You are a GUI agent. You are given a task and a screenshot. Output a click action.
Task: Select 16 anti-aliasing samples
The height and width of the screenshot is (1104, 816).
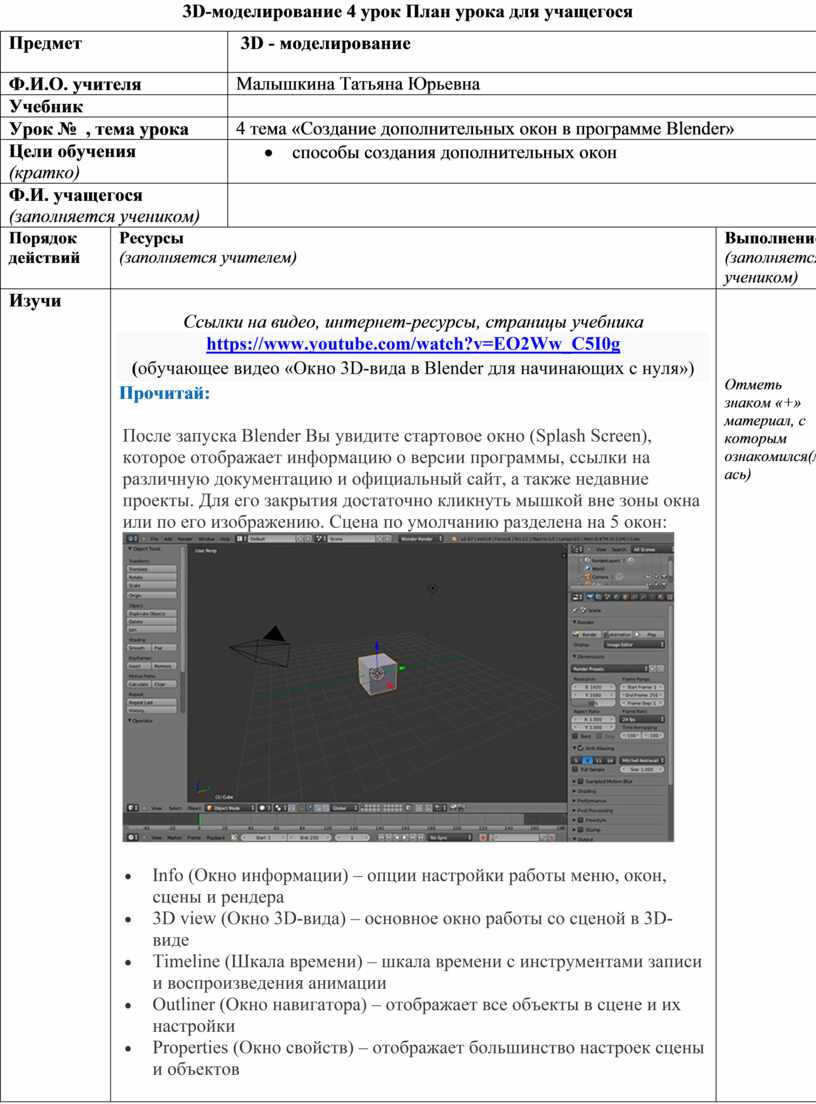click(x=610, y=760)
